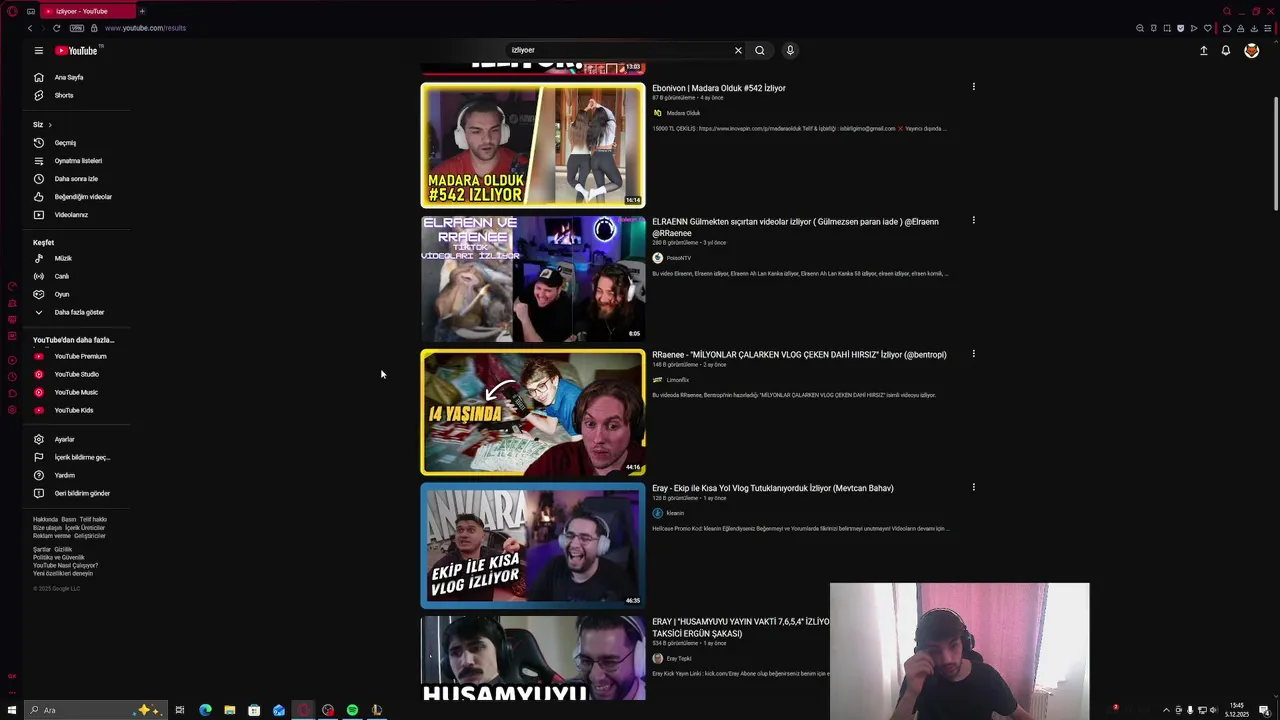Open options for Eray Ekip ile Kısa video
This screenshot has width=1280, height=720.
pos(973,487)
